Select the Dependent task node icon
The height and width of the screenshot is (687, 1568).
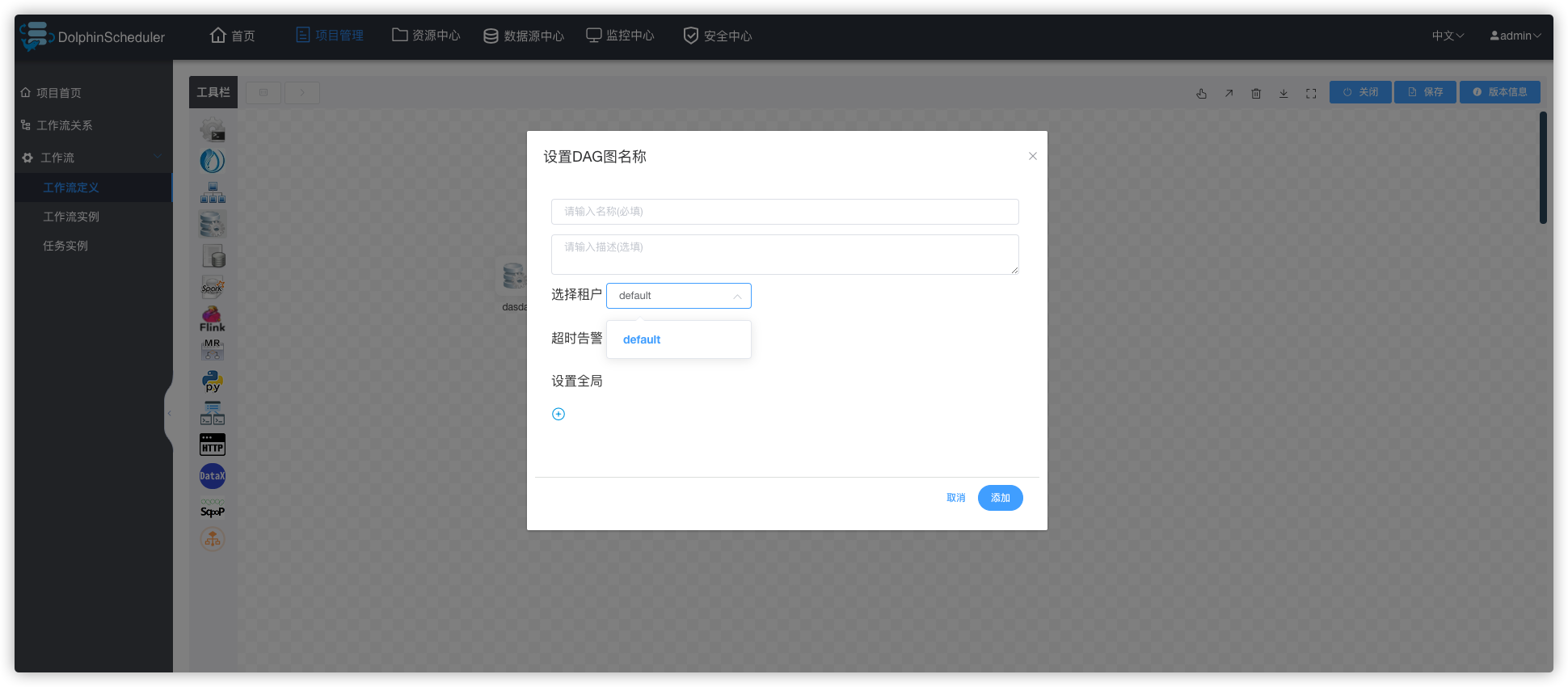213,413
